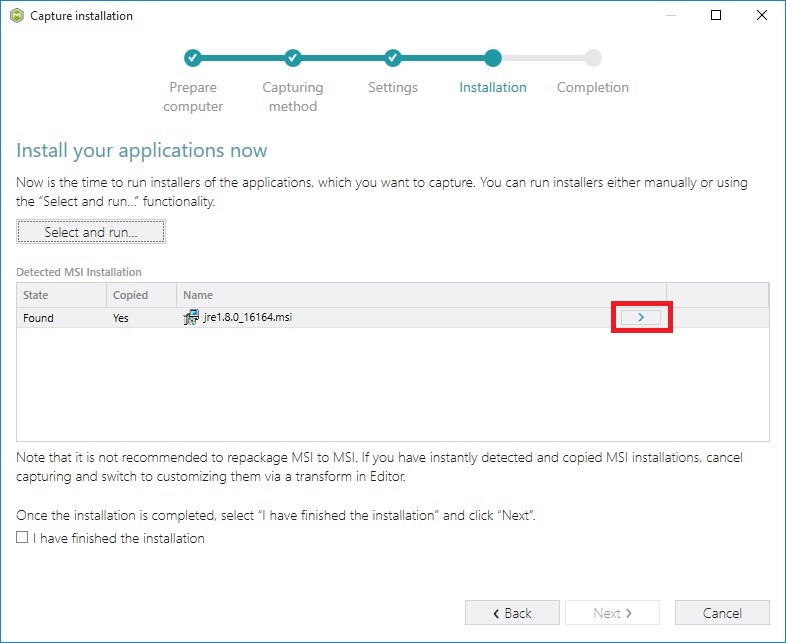
Task: Check 'I have finished the installation'
Action: click(x=22, y=537)
